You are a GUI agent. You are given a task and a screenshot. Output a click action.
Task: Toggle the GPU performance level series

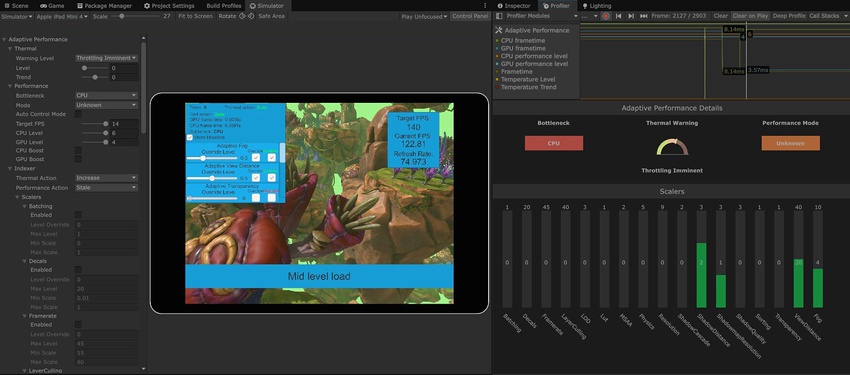[531, 63]
